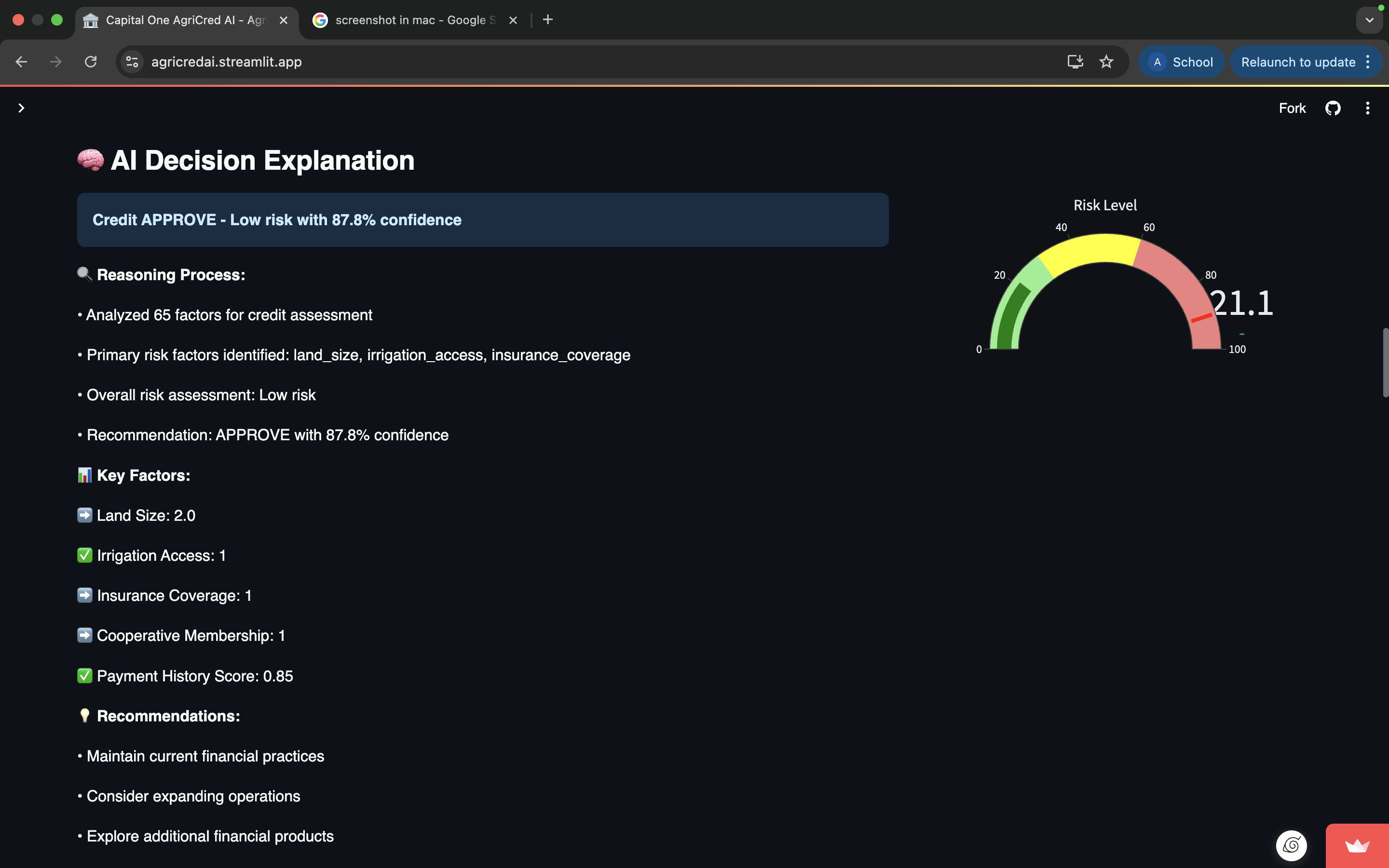
Task: Open the tab search dropdown arrow
Action: (1370, 20)
